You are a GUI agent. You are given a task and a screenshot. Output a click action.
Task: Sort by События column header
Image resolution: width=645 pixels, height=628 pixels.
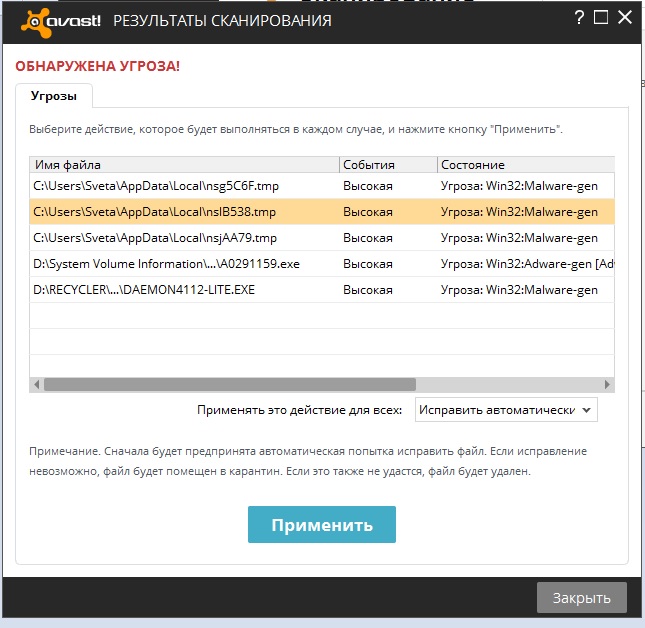click(388, 165)
